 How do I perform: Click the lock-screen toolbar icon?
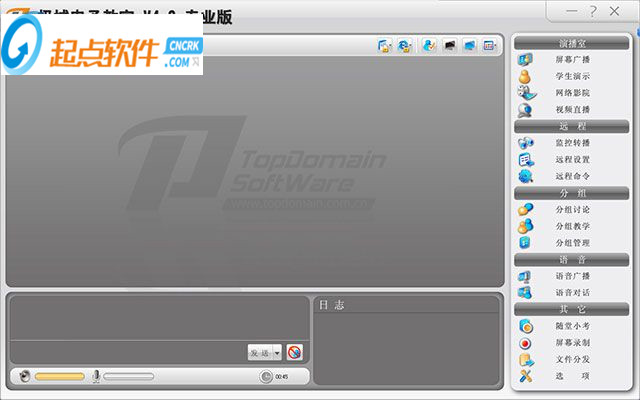click(384, 45)
